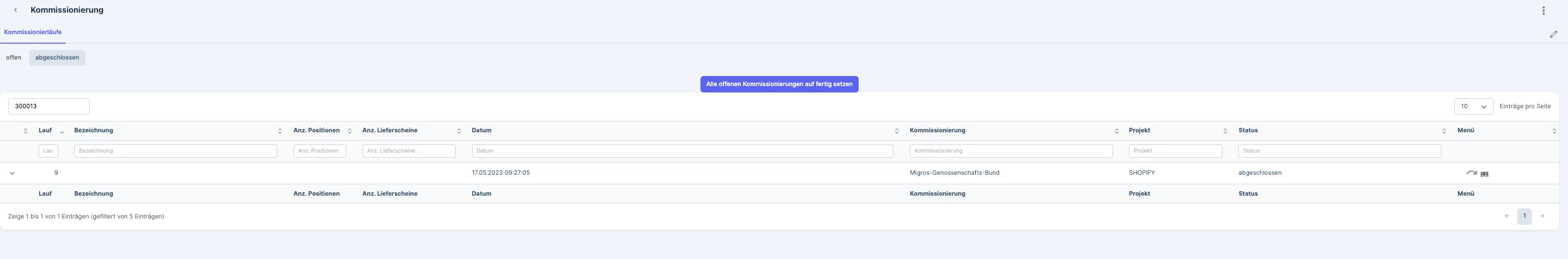The image size is (1568, 259).
Task: Select page 1 button
Action: coord(1524,216)
